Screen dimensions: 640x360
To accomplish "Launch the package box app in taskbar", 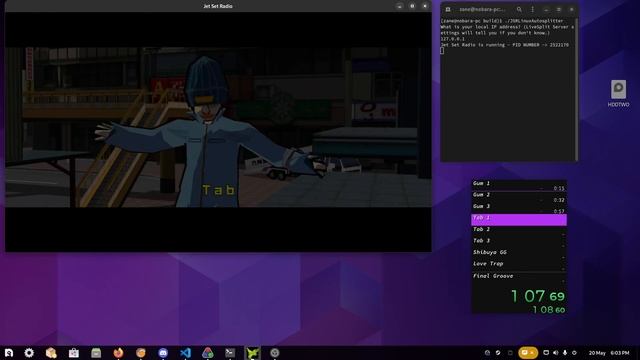I will pos(51,353).
